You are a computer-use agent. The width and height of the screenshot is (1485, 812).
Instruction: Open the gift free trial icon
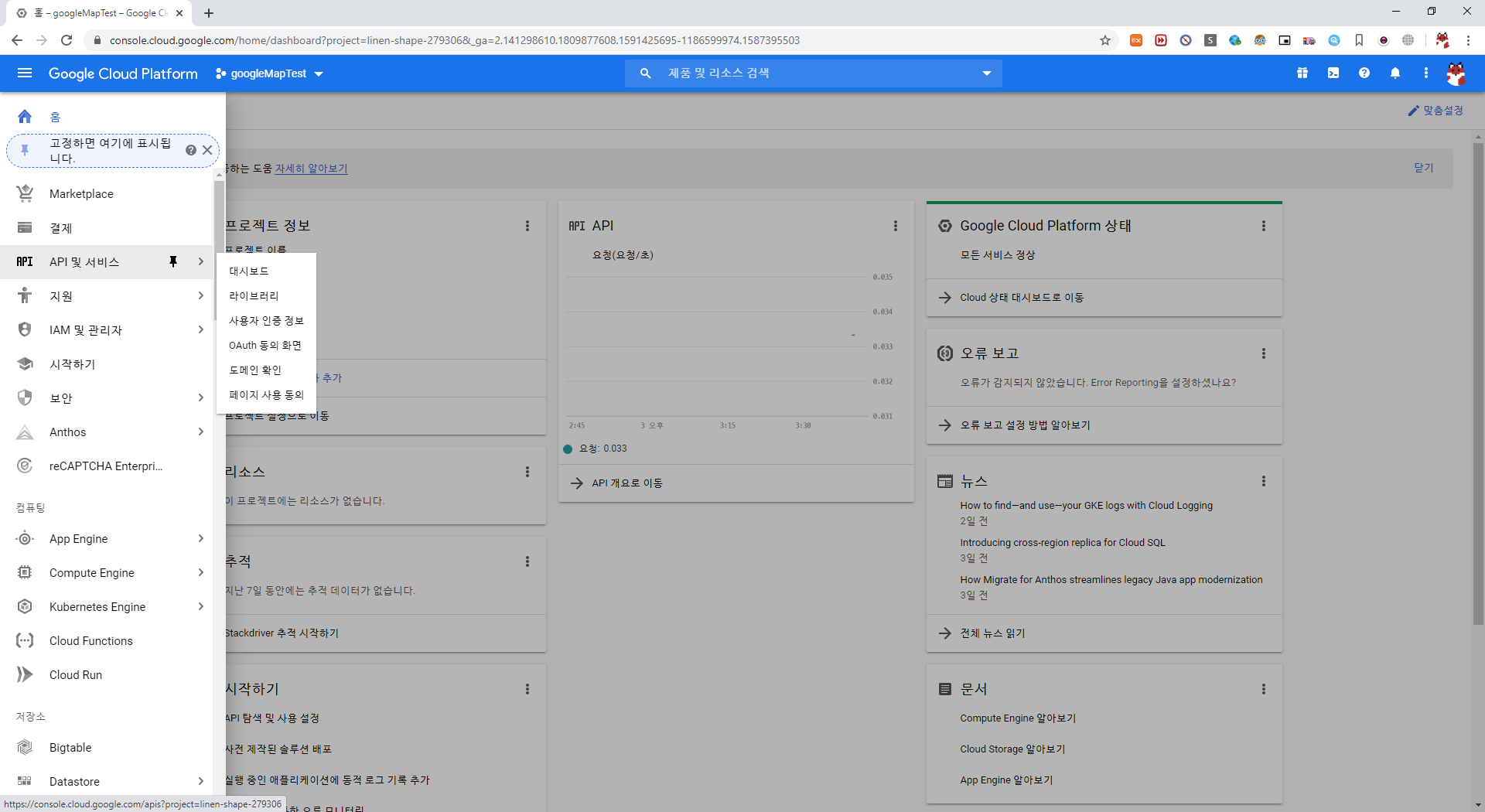click(x=1302, y=73)
